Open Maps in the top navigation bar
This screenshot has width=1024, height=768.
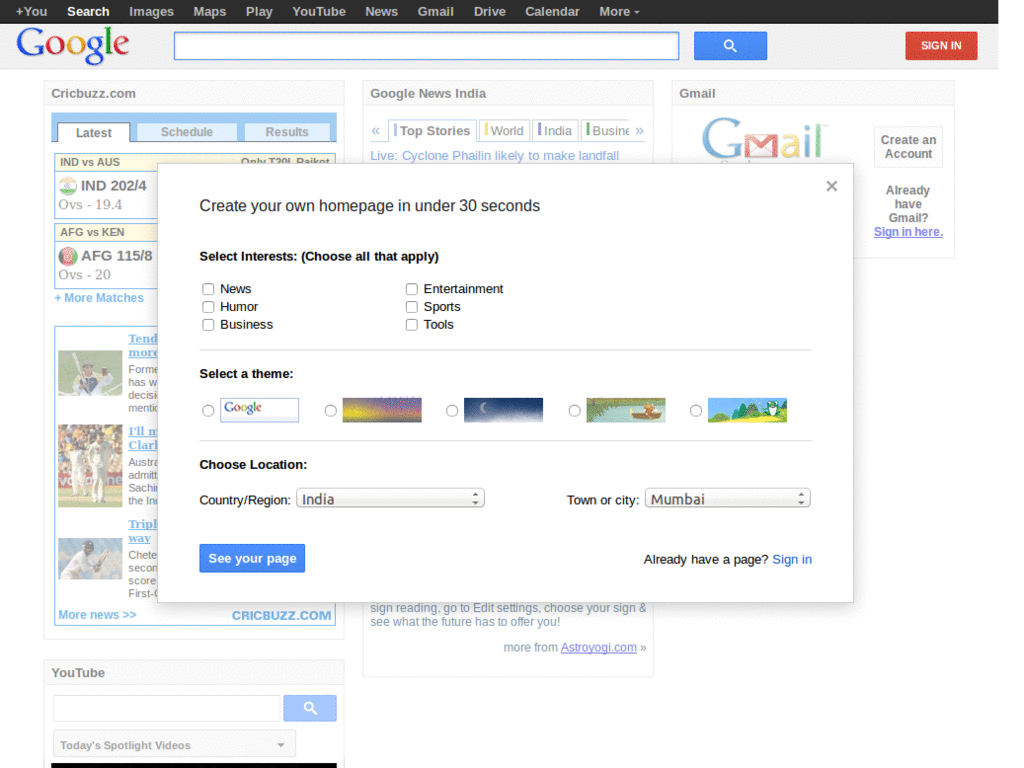click(210, 12)
